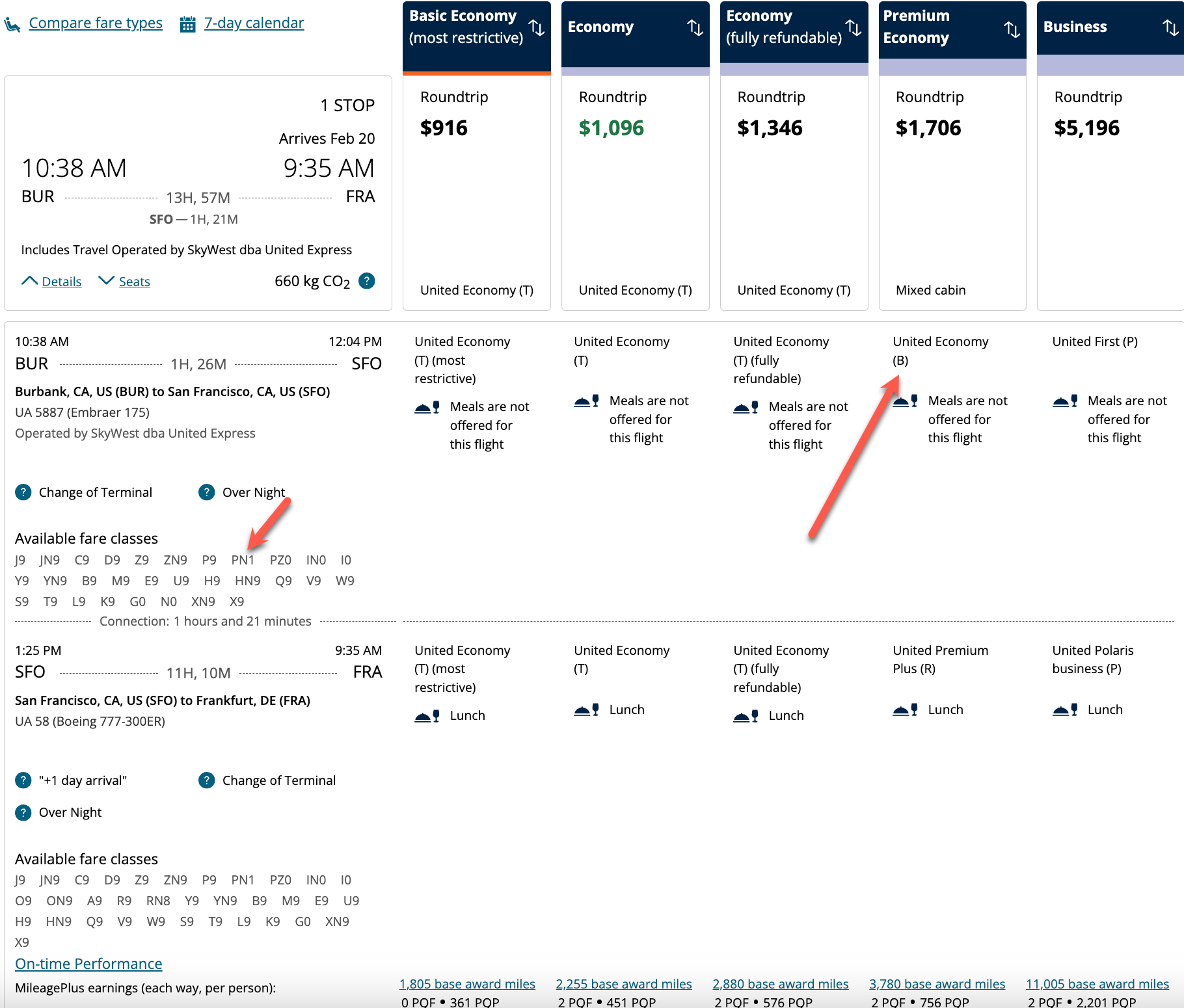
Task: Click the 2,255 base award miles link
Action: coord(623,983)
